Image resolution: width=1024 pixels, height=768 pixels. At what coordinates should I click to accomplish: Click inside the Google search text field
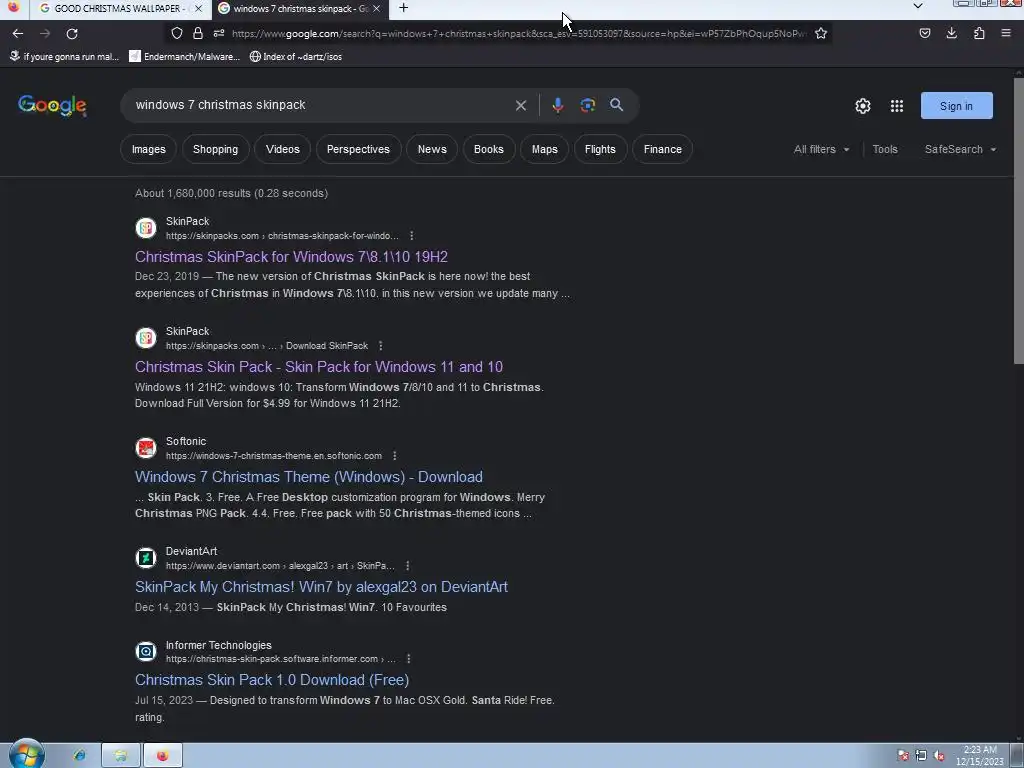pyautogui.click(x=320, y=105)
